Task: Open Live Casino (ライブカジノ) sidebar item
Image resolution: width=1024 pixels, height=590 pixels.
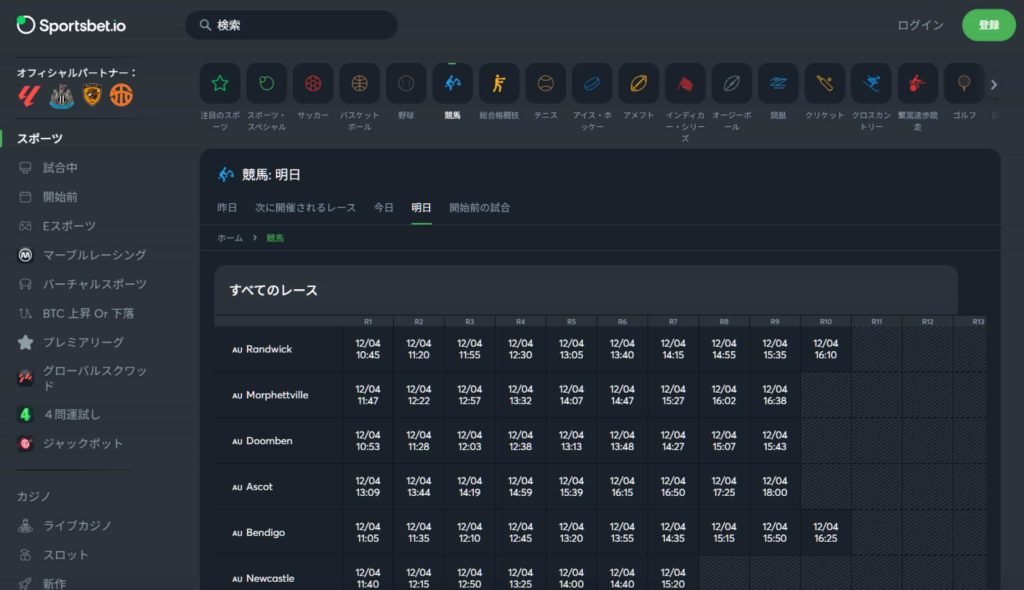Action: click(x=77, y=526)
